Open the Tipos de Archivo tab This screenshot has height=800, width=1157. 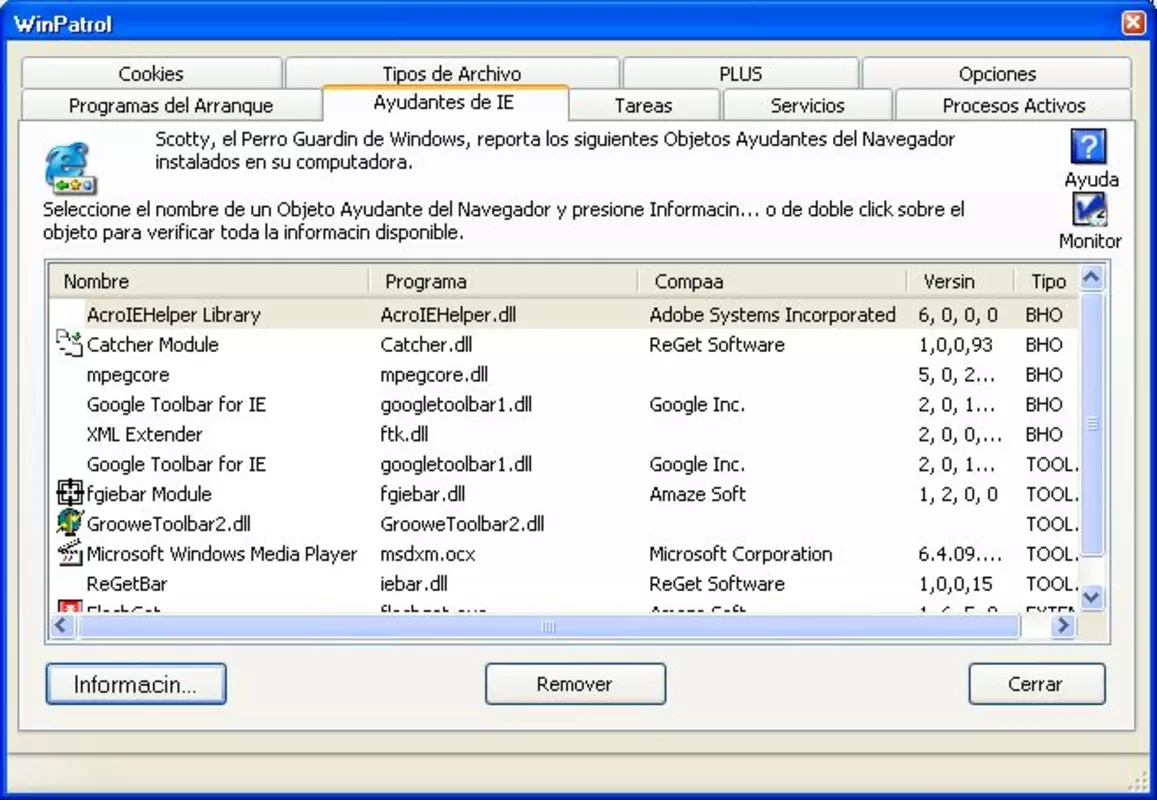point(452,73)
